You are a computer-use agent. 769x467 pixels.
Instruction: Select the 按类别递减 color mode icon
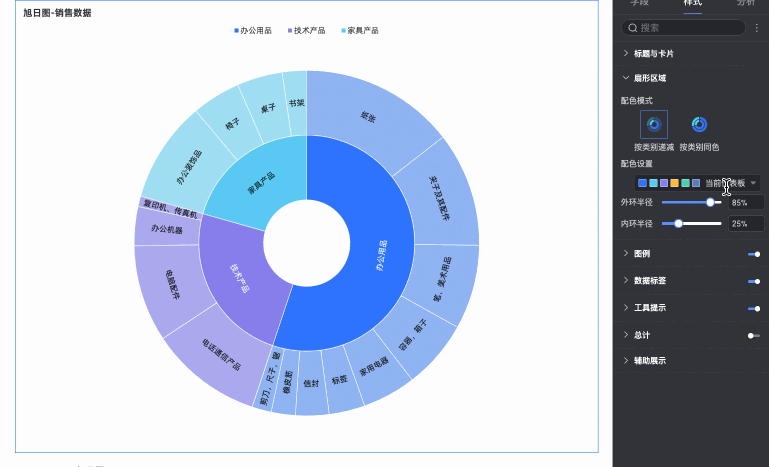pos(654,124)
